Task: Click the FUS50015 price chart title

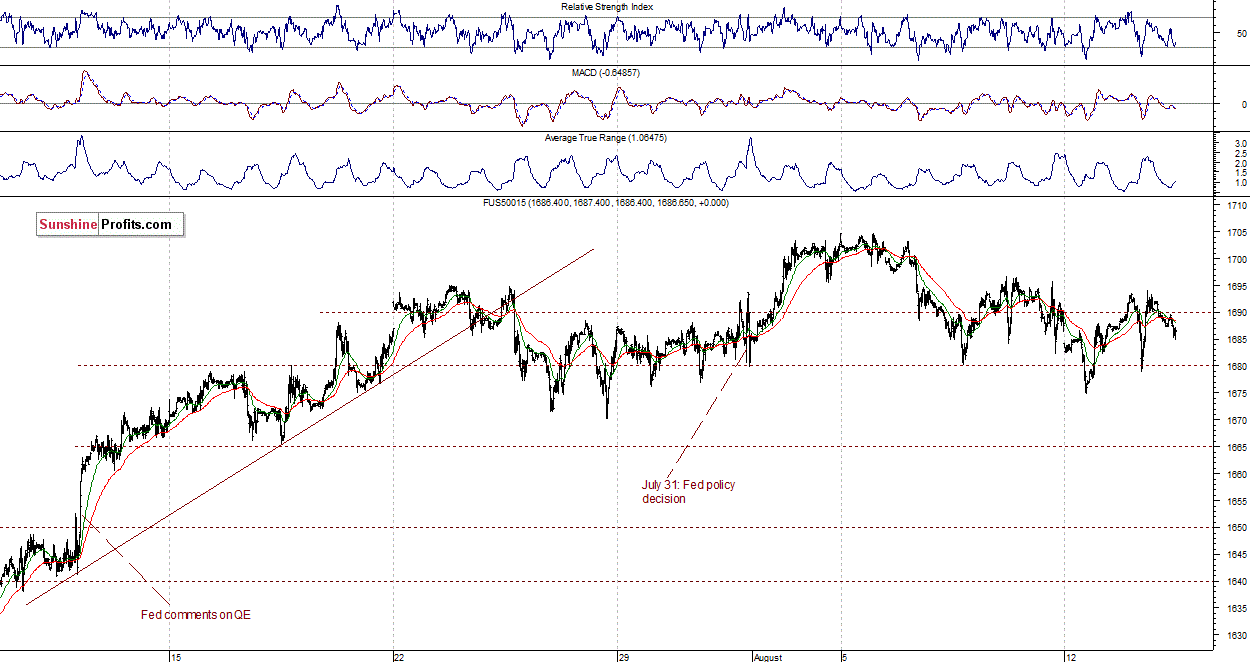Action: [605, 203]
